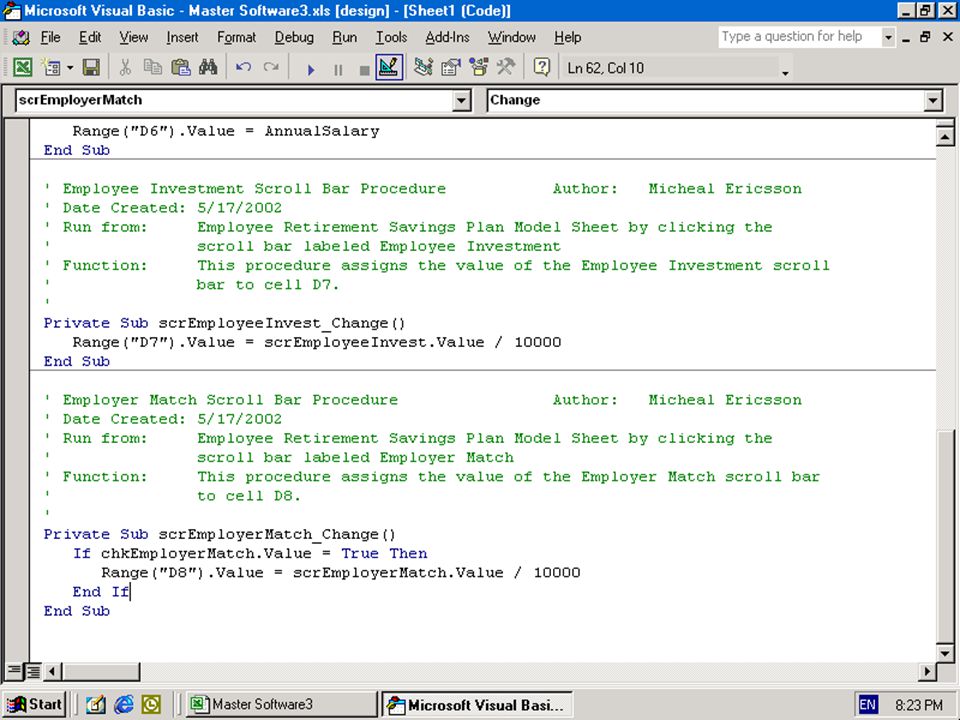This screenshot has height=720, width=960.
Task: Open the Window menu
Action: coord(512,37)
